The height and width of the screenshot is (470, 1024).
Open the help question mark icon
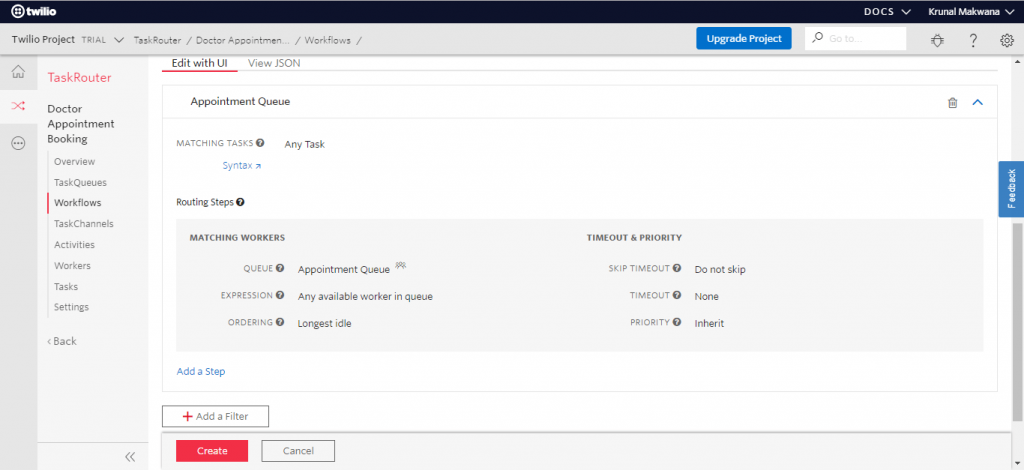click(x=973, y=40)
